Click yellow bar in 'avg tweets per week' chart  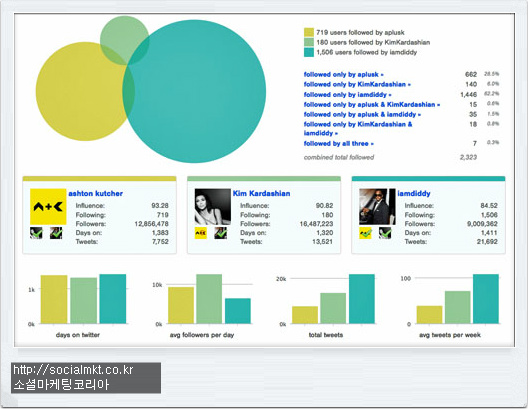tap(429, 315)
